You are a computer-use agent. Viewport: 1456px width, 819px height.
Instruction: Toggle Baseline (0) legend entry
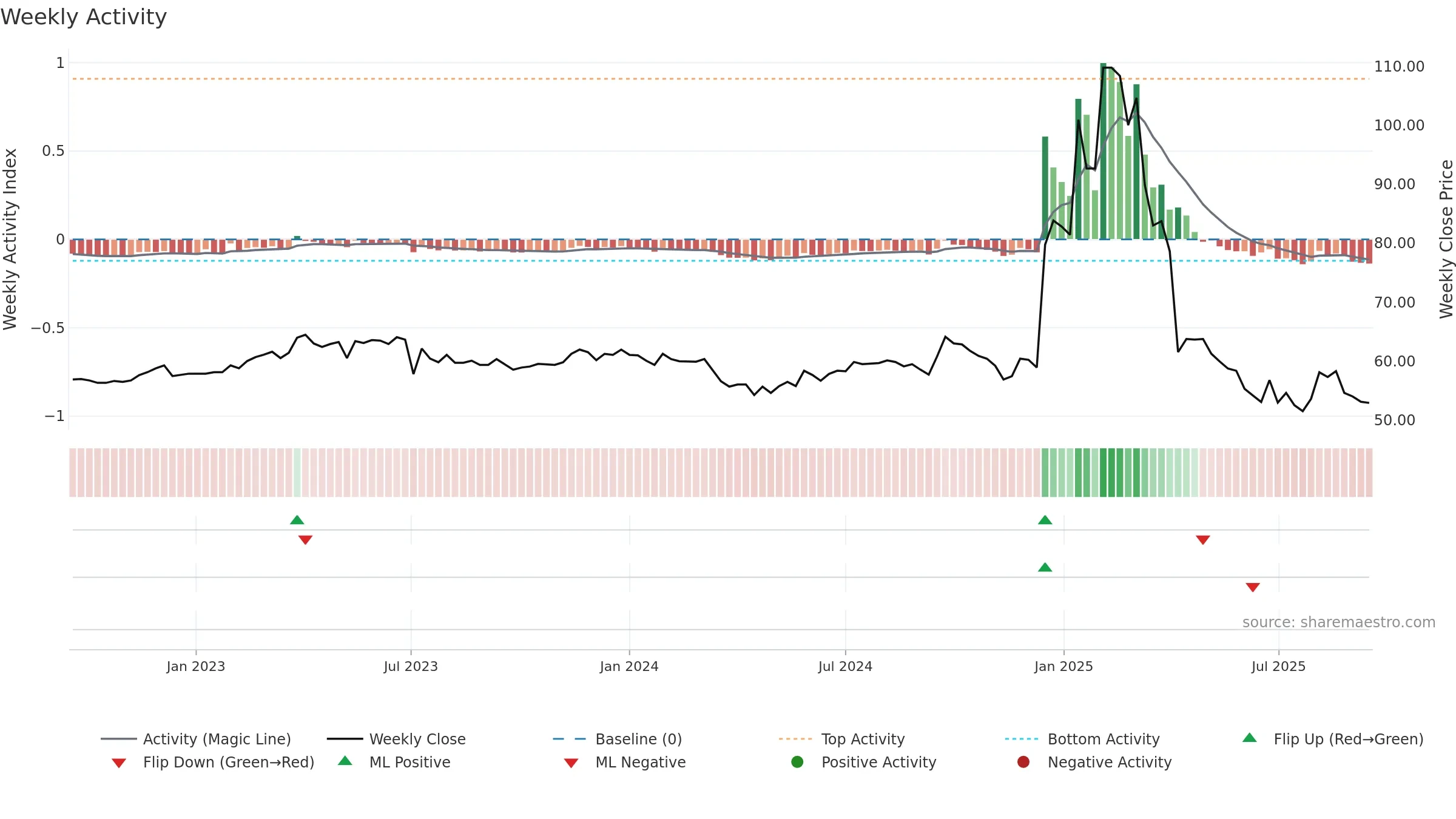click(618, 739)
